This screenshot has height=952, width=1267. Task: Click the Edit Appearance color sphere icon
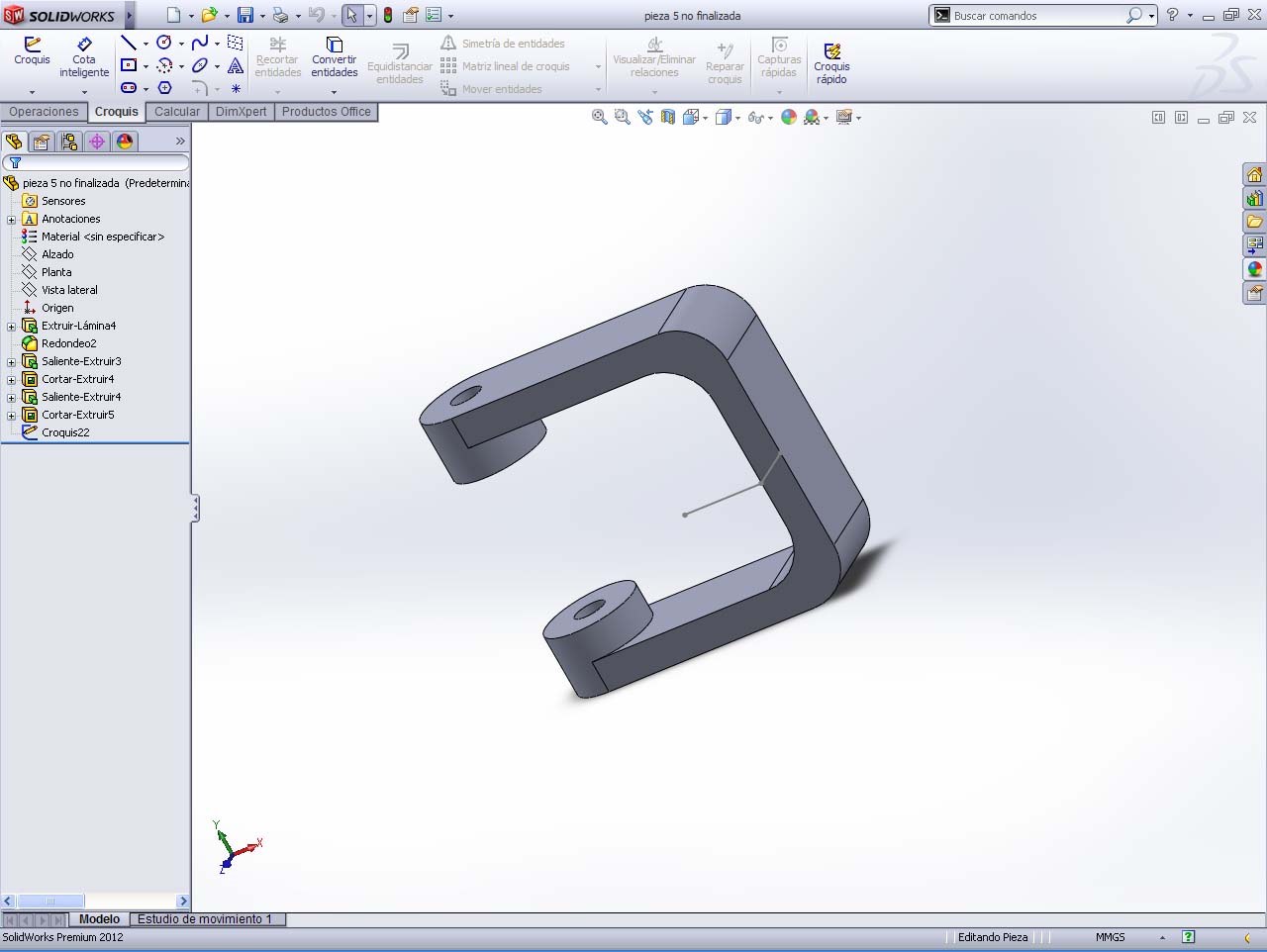click(x=789, y=117)
